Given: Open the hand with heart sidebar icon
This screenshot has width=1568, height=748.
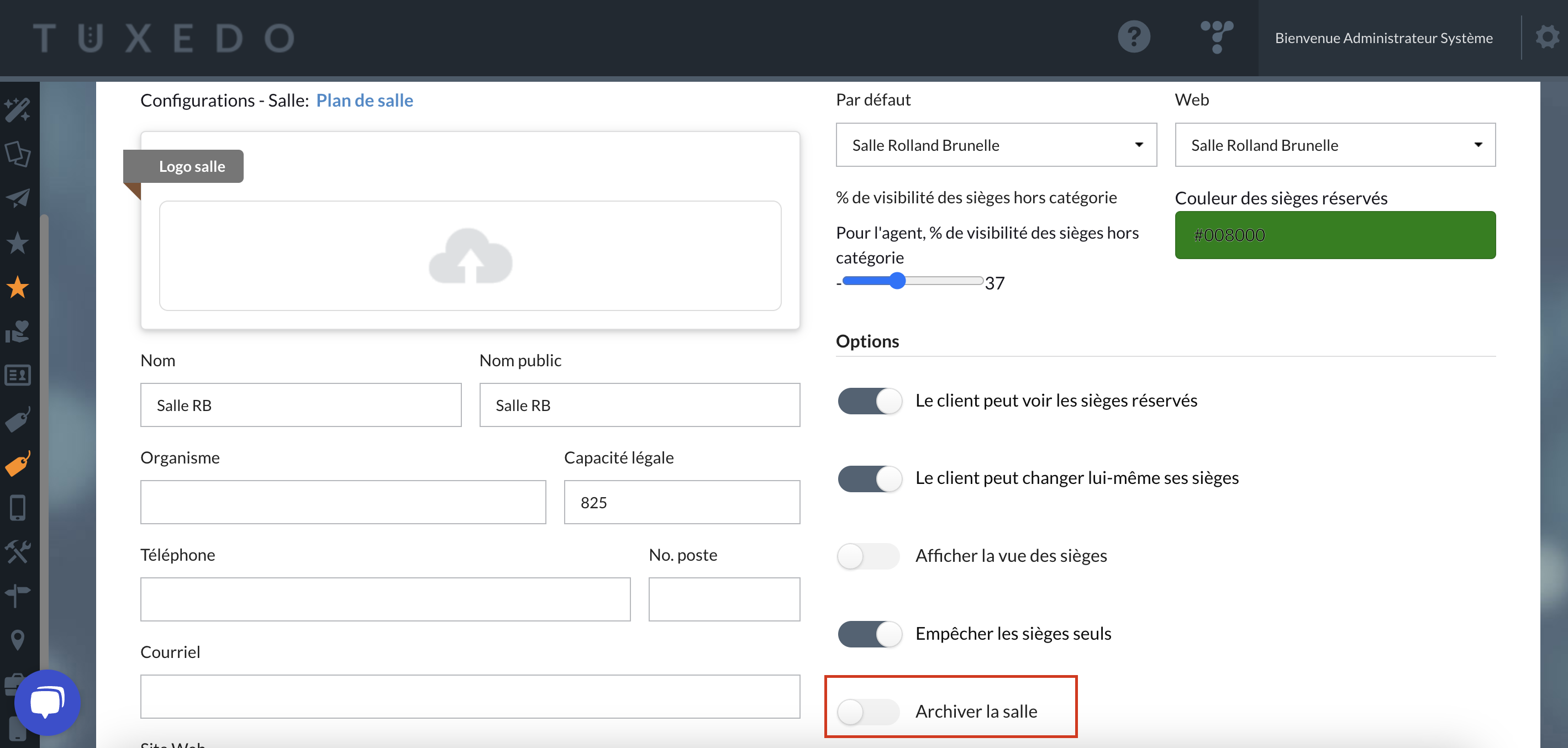Looking at the screenshot, I should pos(18,331).
